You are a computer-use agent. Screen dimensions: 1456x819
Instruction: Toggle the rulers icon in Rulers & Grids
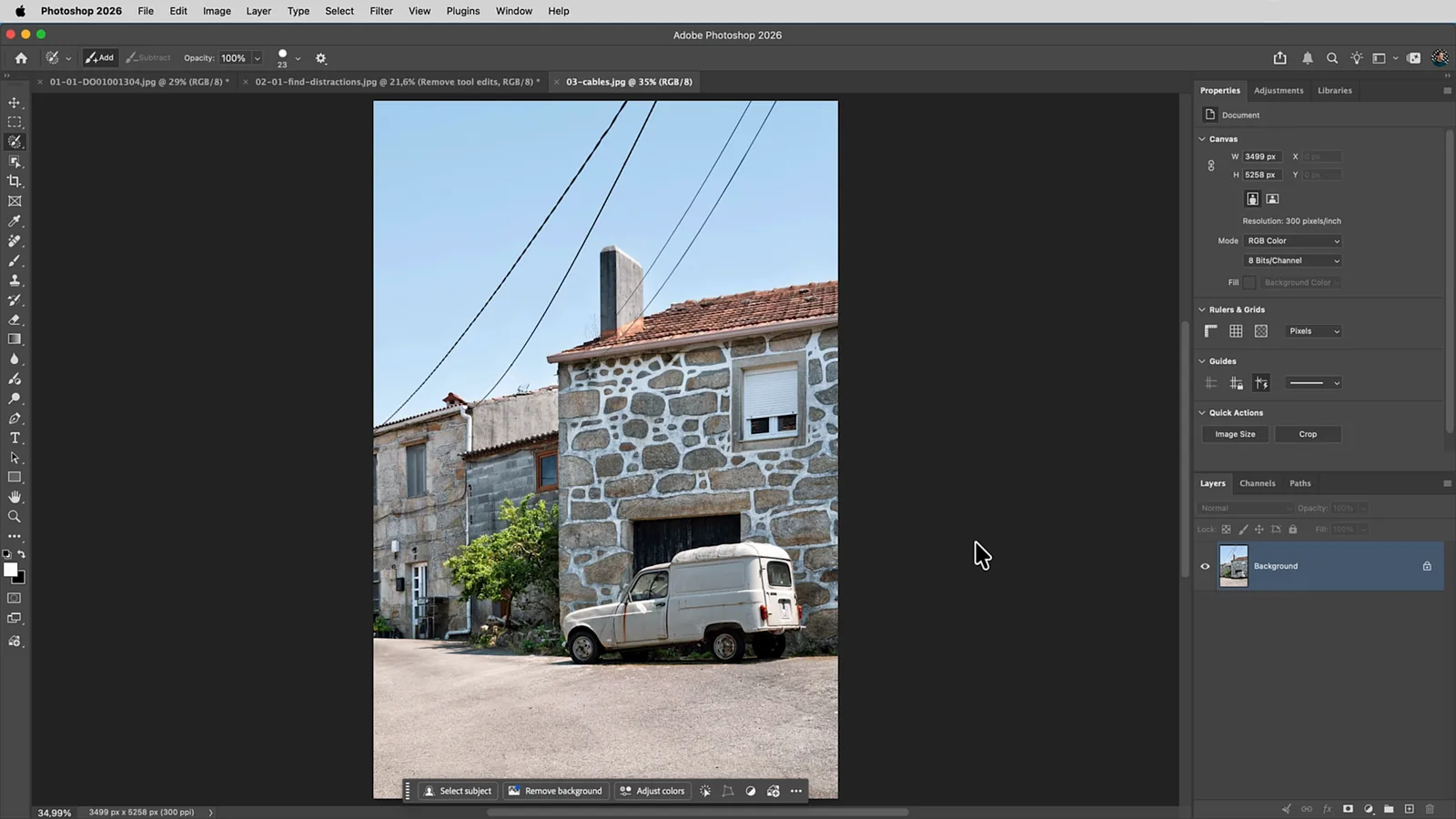coord(1210,331)
